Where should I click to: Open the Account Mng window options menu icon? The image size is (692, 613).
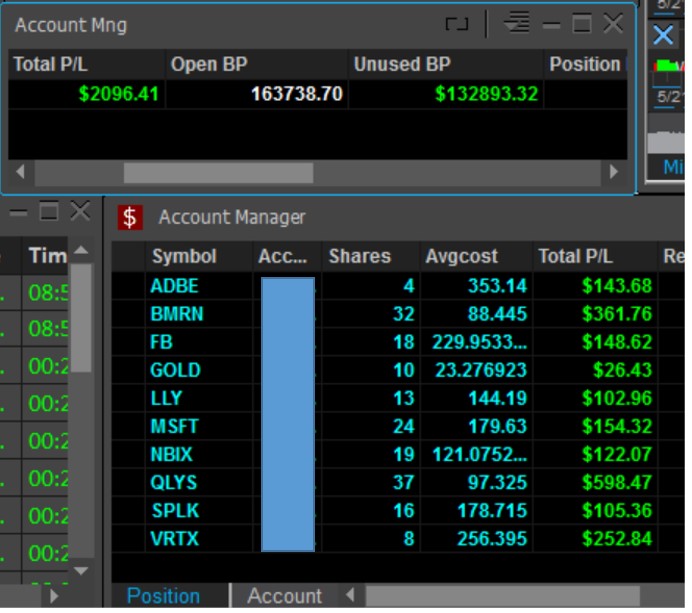point(516,24)
